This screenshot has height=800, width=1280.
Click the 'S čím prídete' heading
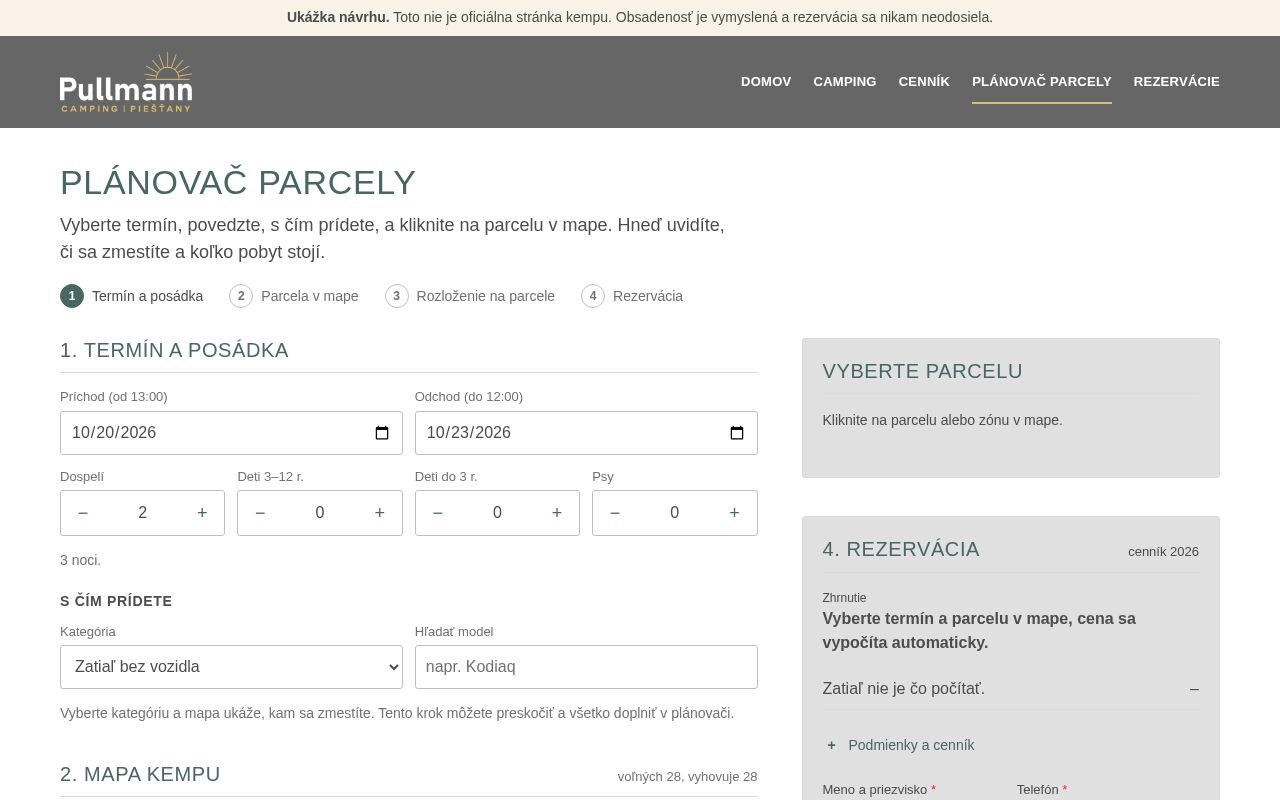click(x=116, y=601)
